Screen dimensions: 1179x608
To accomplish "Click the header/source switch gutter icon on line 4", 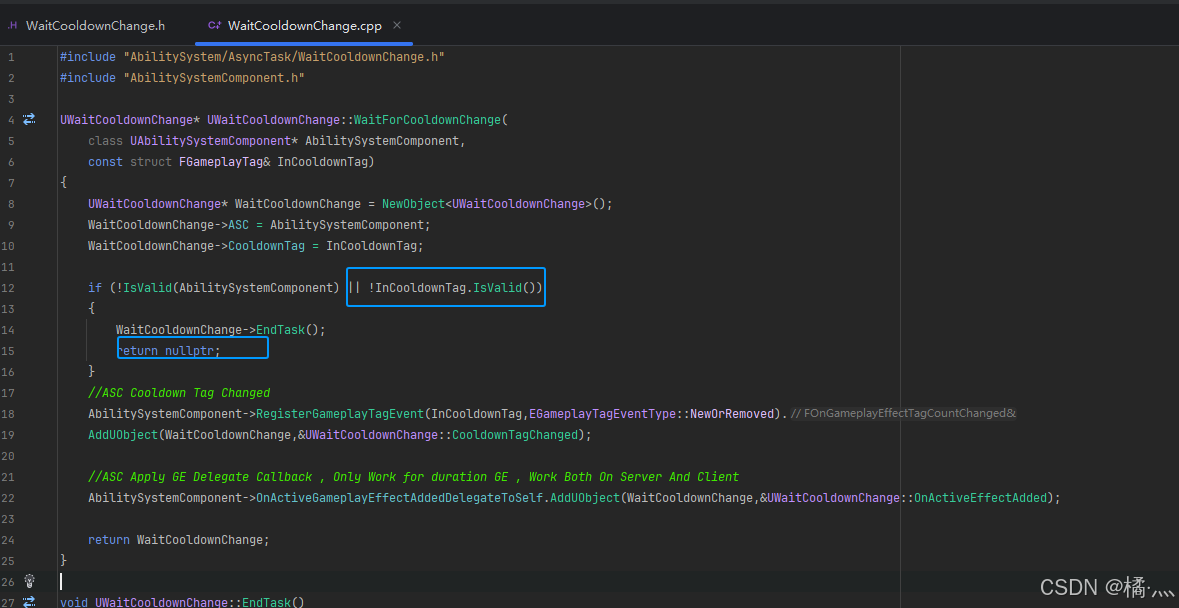I will click(x=29, y=119).
